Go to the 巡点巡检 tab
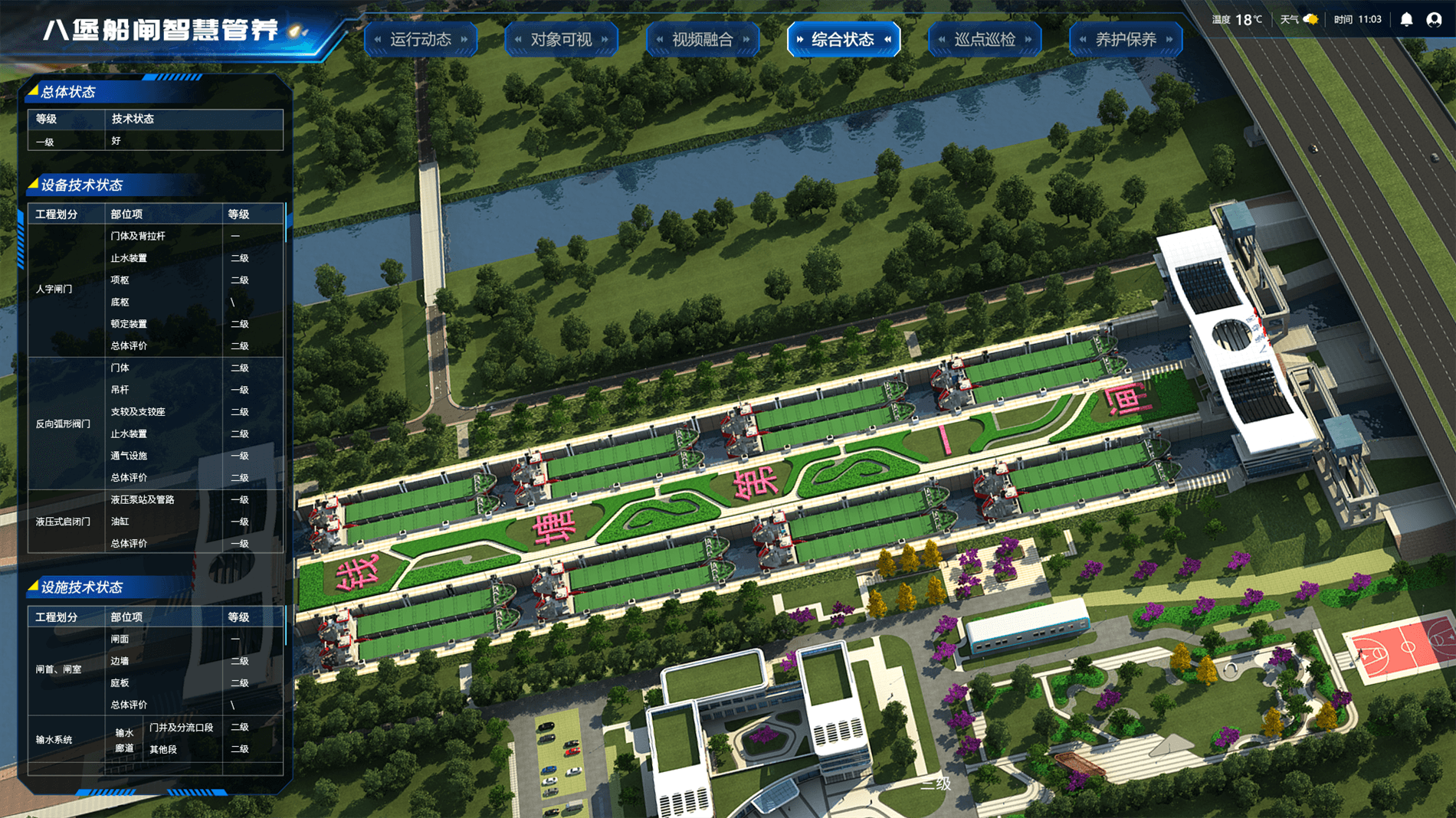 984,40
